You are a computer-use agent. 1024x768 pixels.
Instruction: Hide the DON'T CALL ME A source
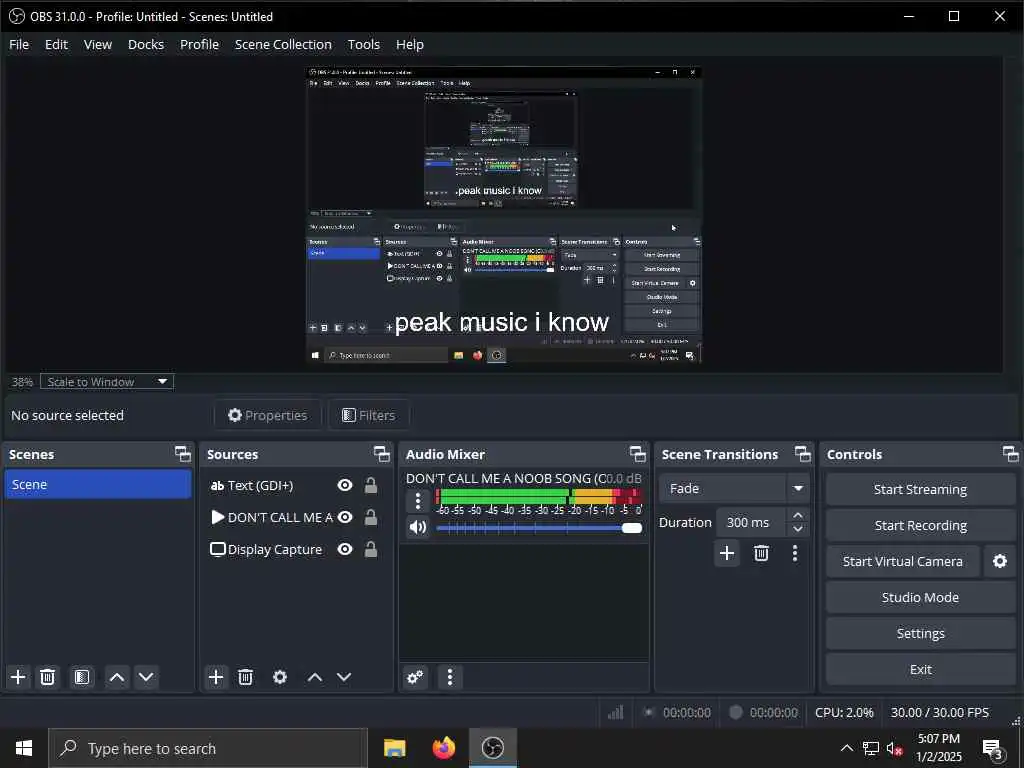345,517
